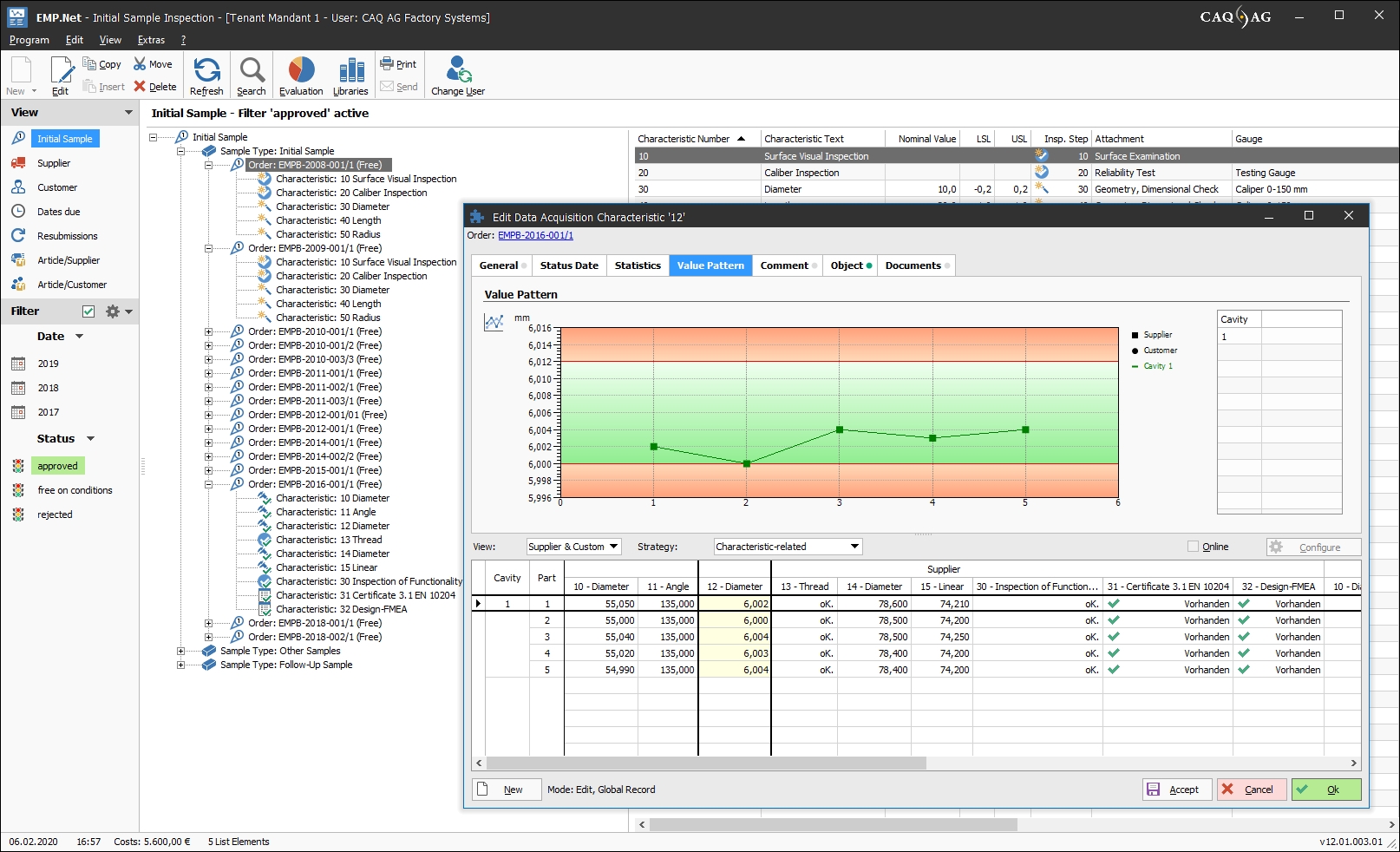Image resolution: width=1400 pixels, height=852 pixels.
Task: Enable the Online checkbox
Action: 1193,547
